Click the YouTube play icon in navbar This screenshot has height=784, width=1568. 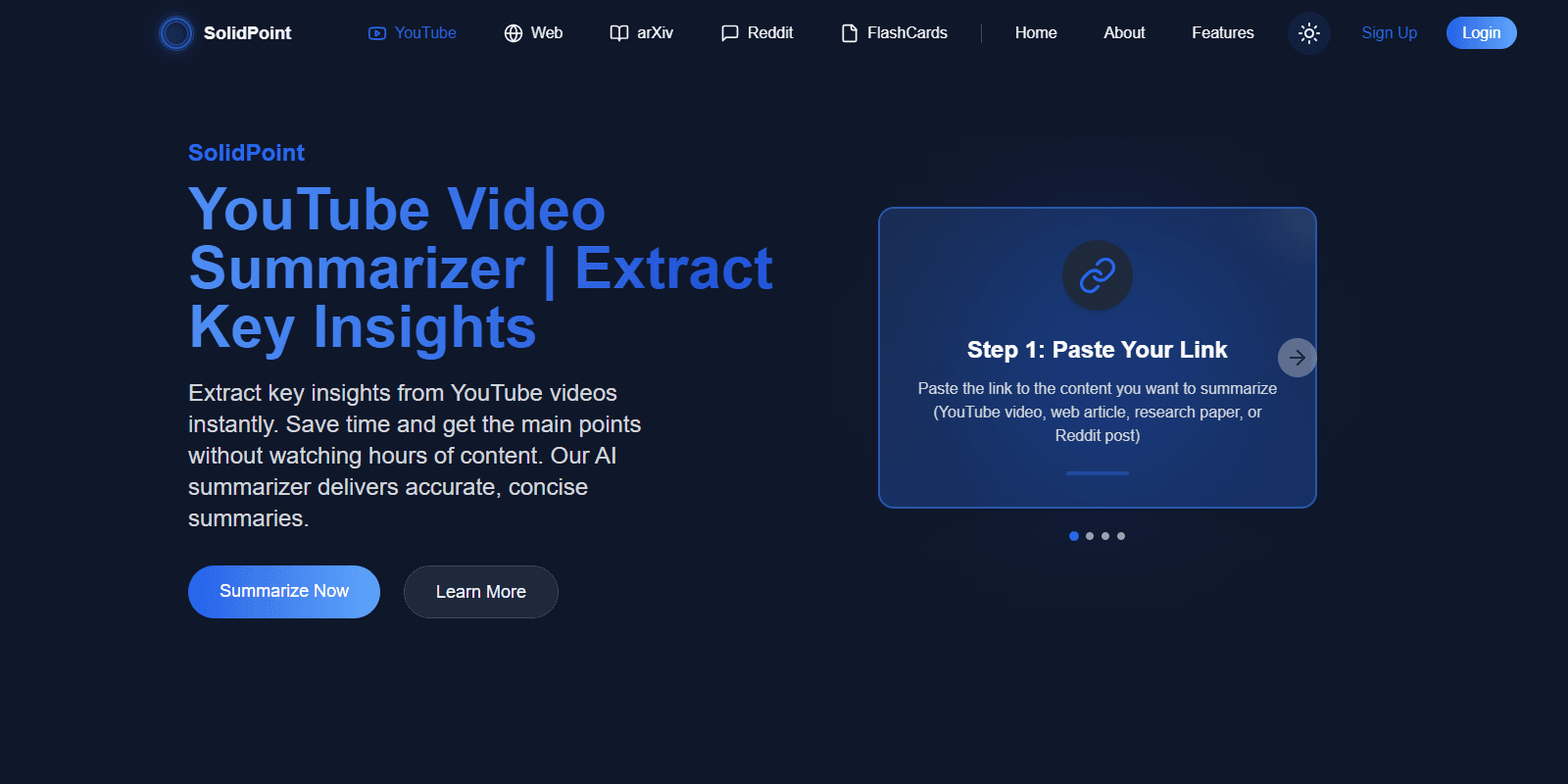click(x=377, y=33)
